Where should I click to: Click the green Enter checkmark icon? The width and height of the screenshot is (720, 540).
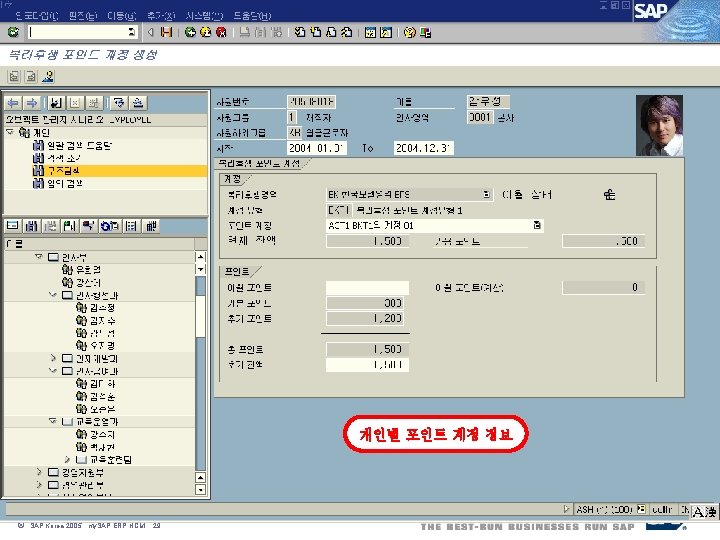[x=13, y=32]
